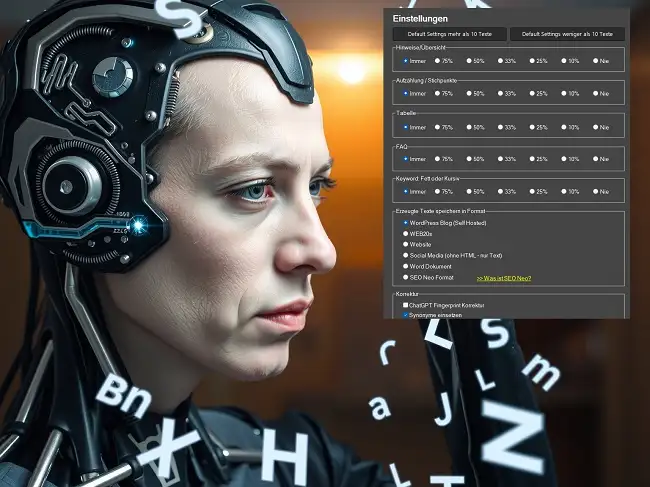Select 33% for FAQ
Screen dimensions: 650x487
click(500, 159)
